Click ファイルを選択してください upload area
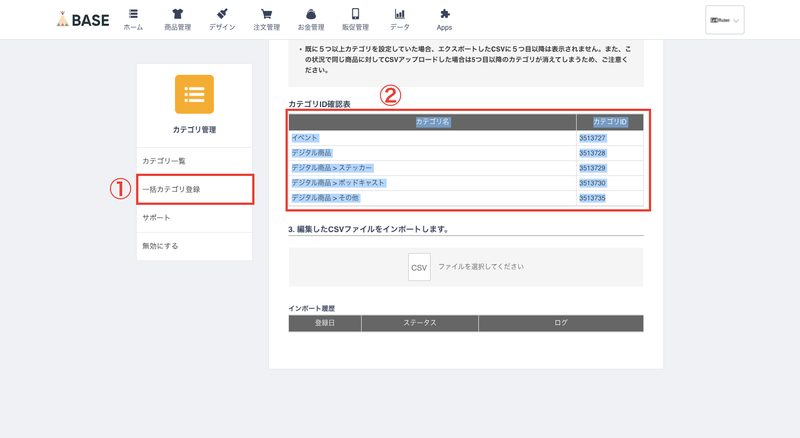800x438 pixels. click(466, 267)
